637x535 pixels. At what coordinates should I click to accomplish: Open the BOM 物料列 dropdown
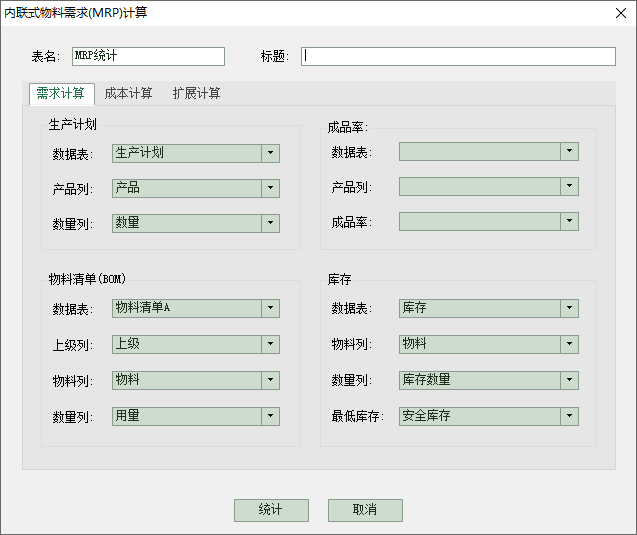click(x=270, y=380)
